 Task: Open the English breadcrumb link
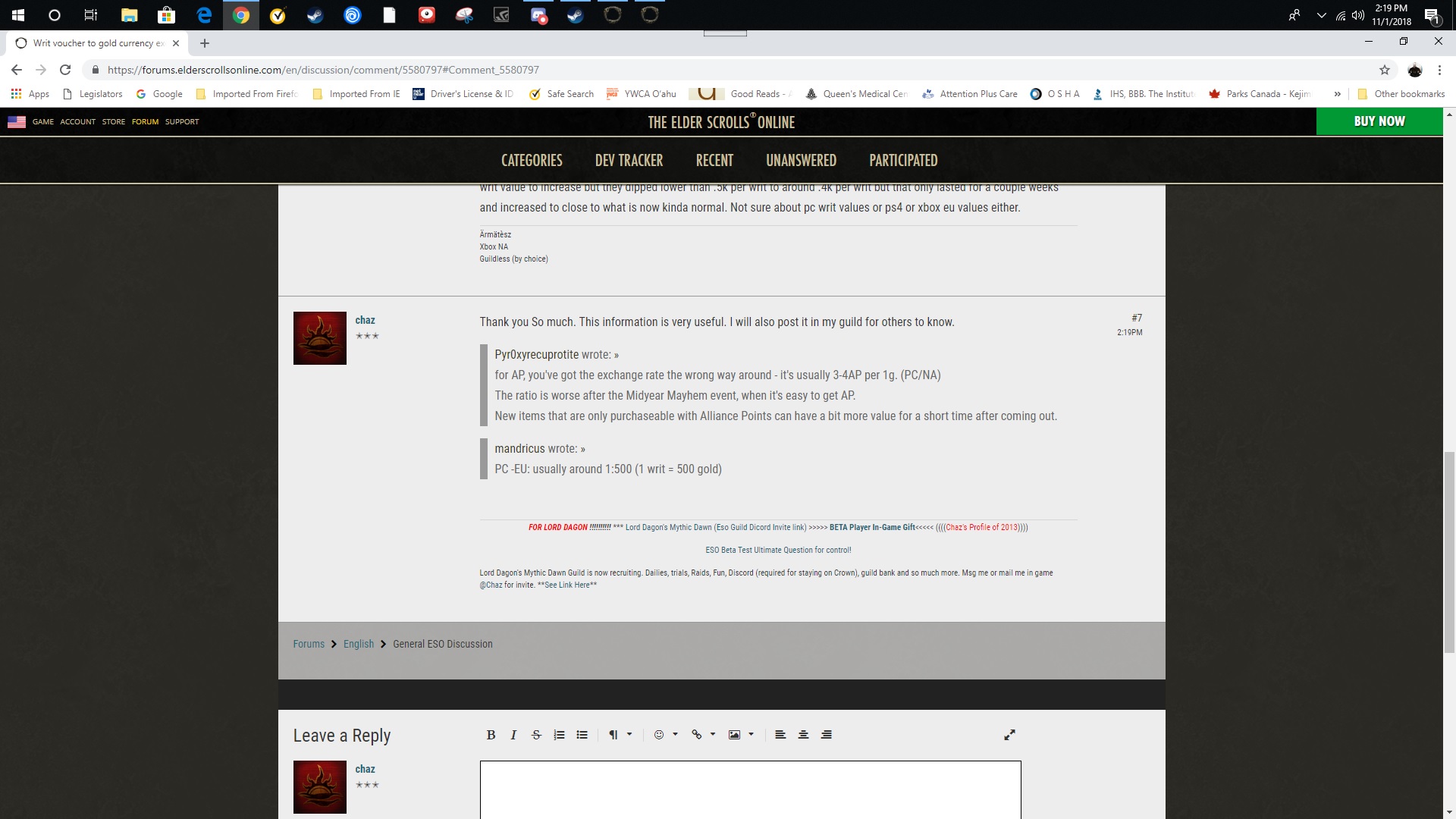358,644
